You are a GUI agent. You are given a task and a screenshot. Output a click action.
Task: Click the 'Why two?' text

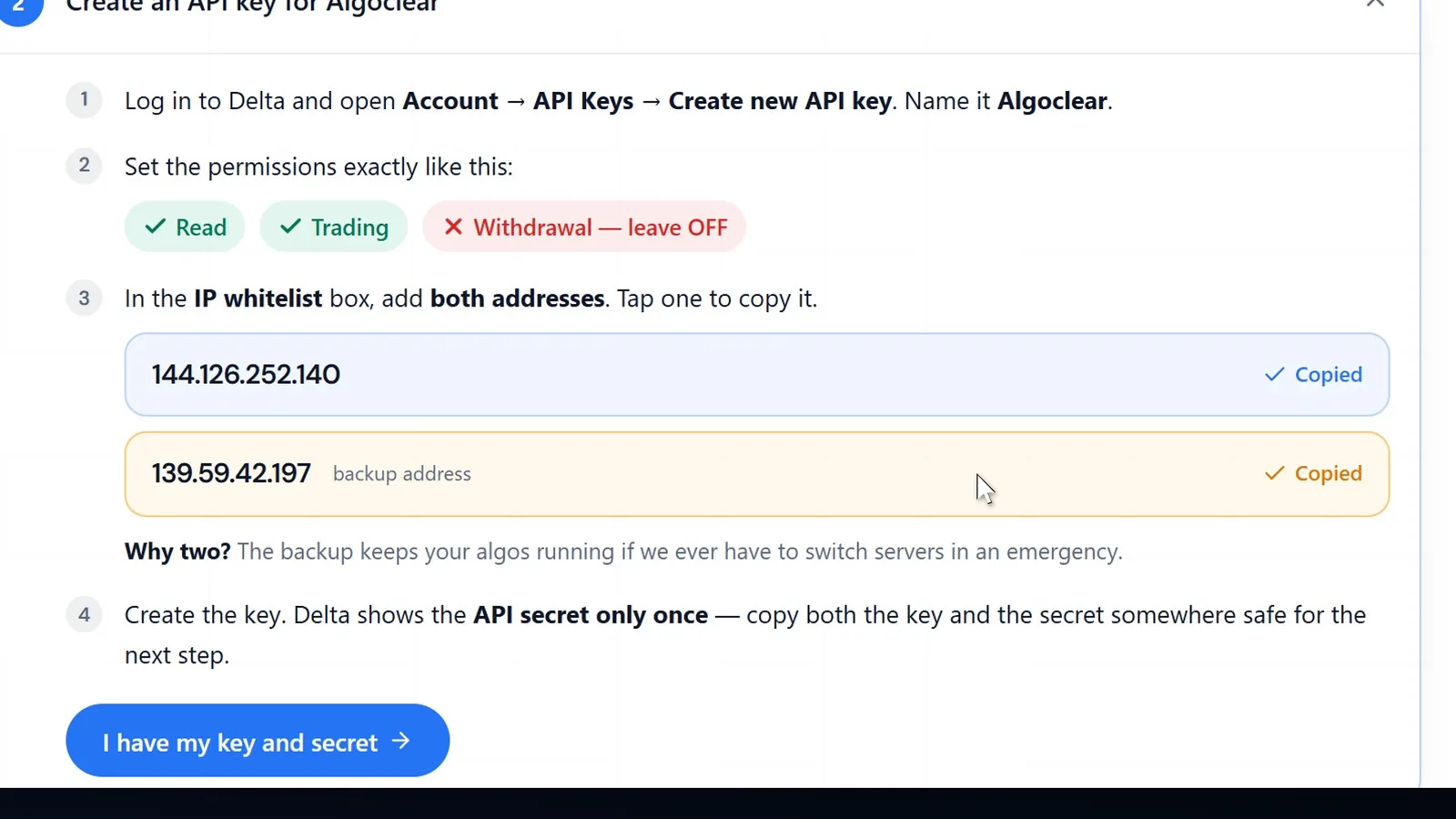[177, 551]
